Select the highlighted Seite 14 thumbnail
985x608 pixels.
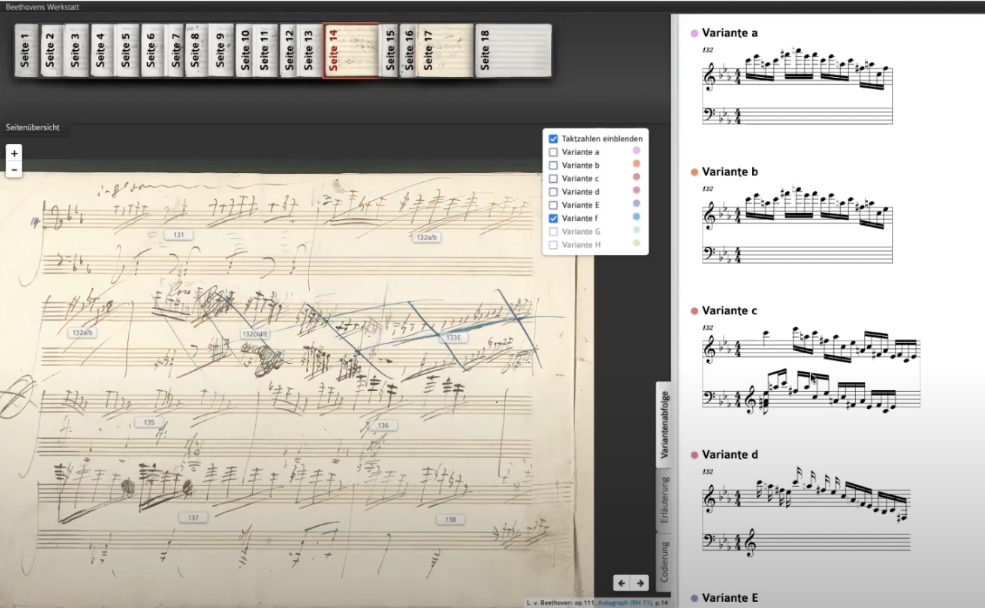click(351, 51)
